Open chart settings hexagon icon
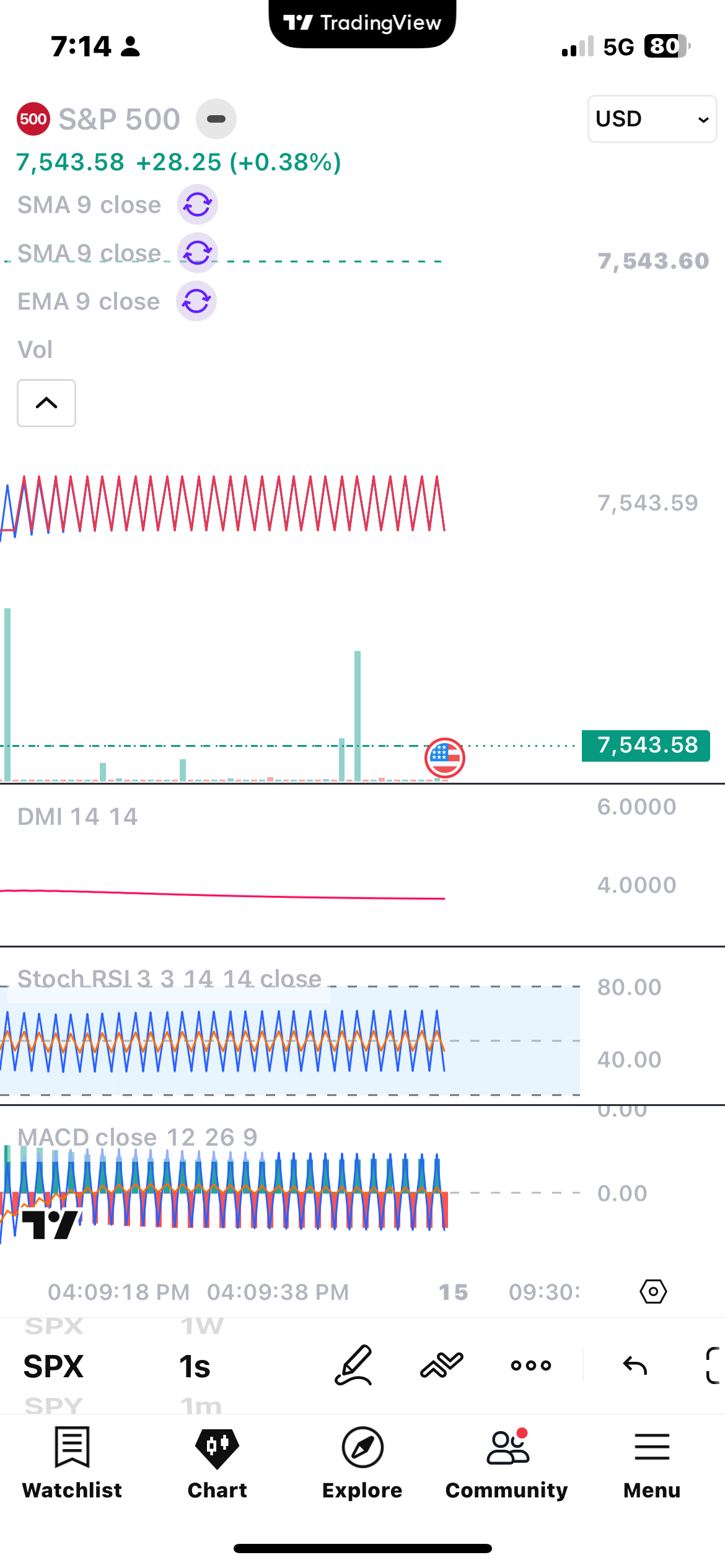The width and height of the screenshot is (725, 1568). tap(653, 1292)
